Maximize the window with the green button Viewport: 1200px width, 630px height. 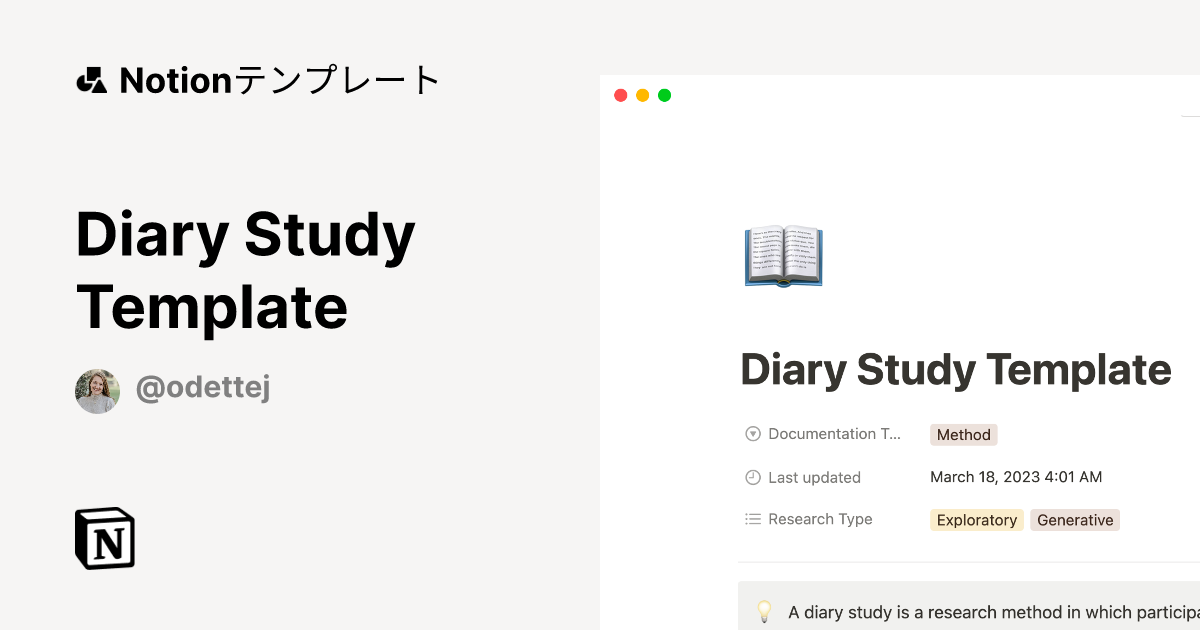click(664, 95)
